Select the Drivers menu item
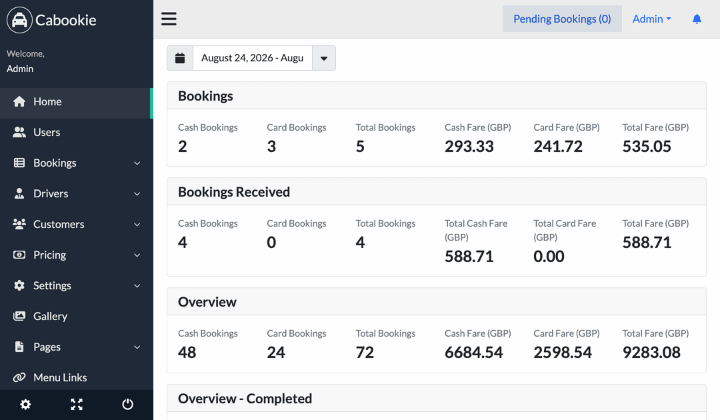The height and width of the screenshot is (420, 720). (76, 193)
